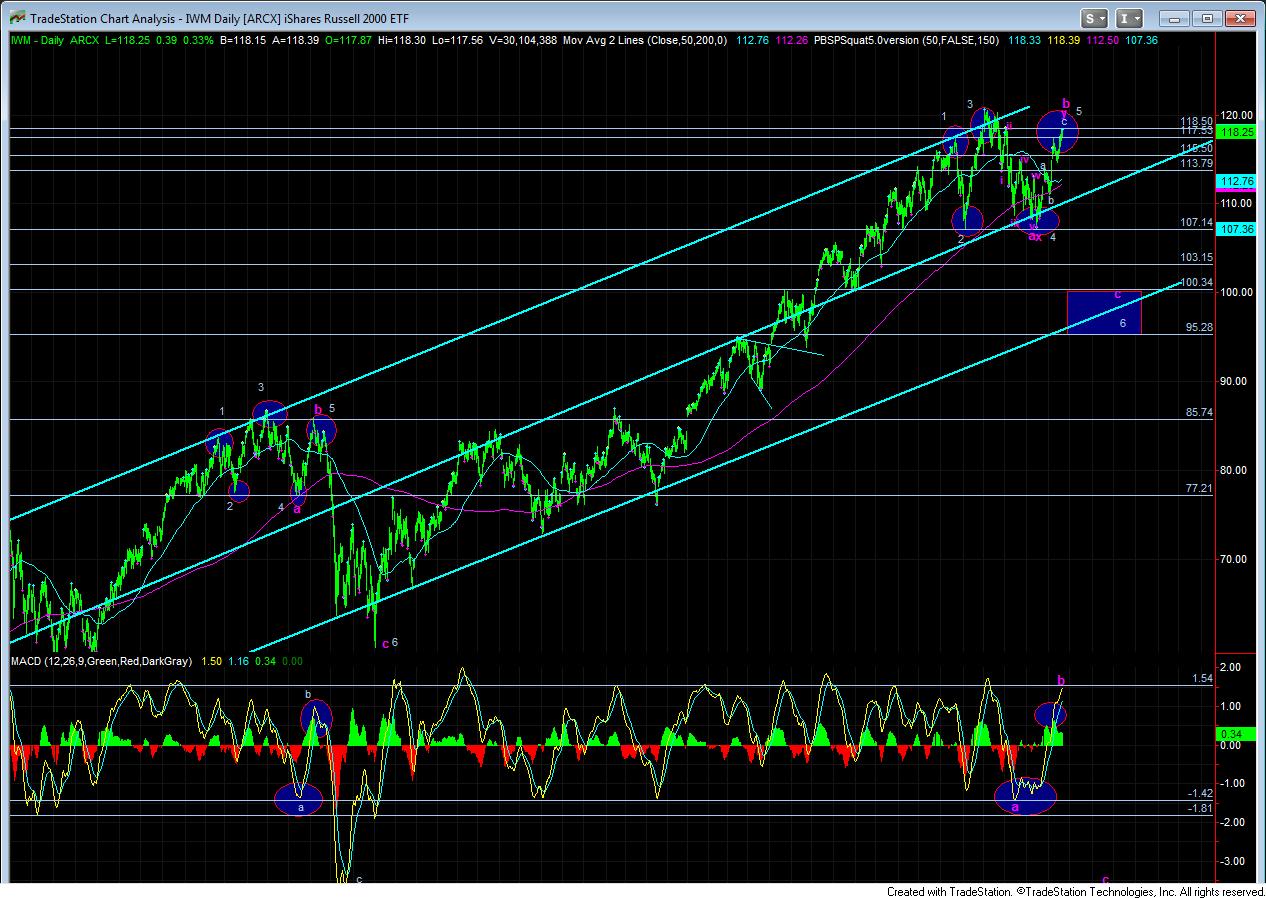Image resolution: width=1266 pixels, height=898 pixels.
Task: Click the '0.33%' percent change value
Action: 196,40
